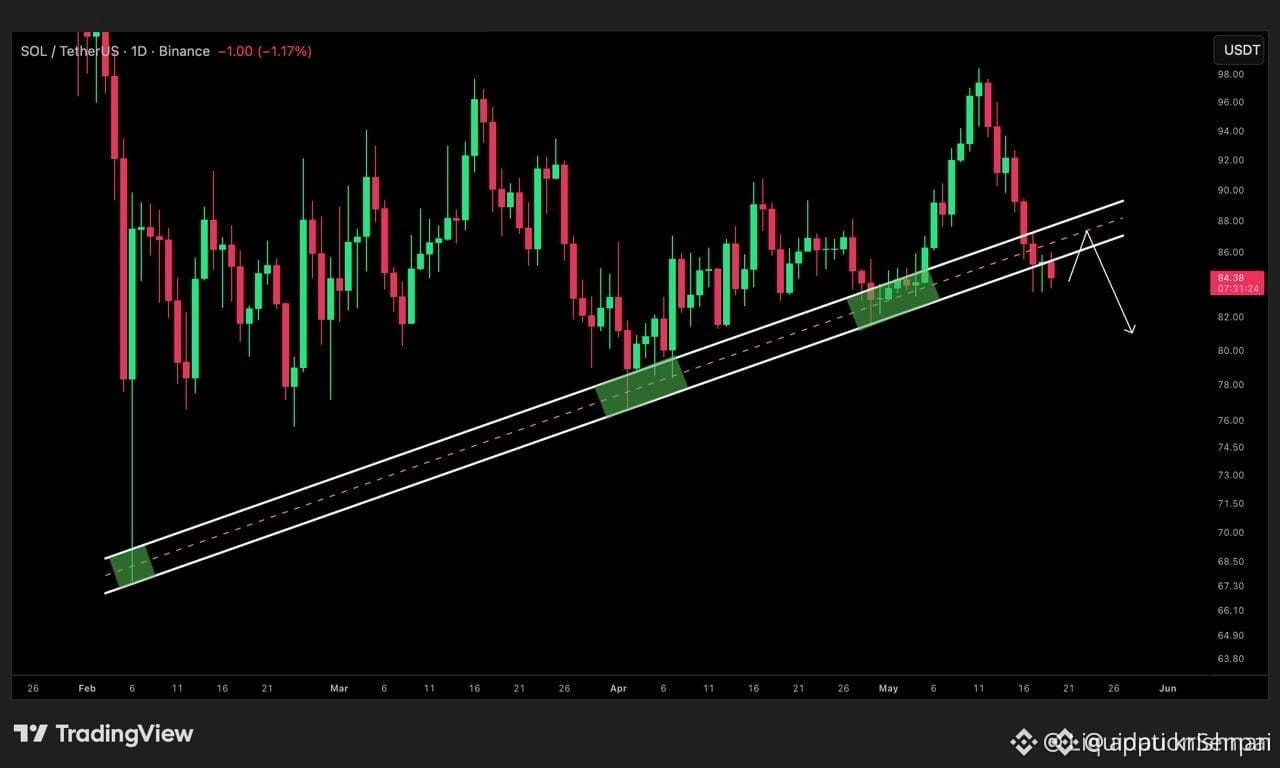The height and width of the screenshot is (768, 1280).
Task: Click the Apr label on time axis
Action: click(618, 688)
